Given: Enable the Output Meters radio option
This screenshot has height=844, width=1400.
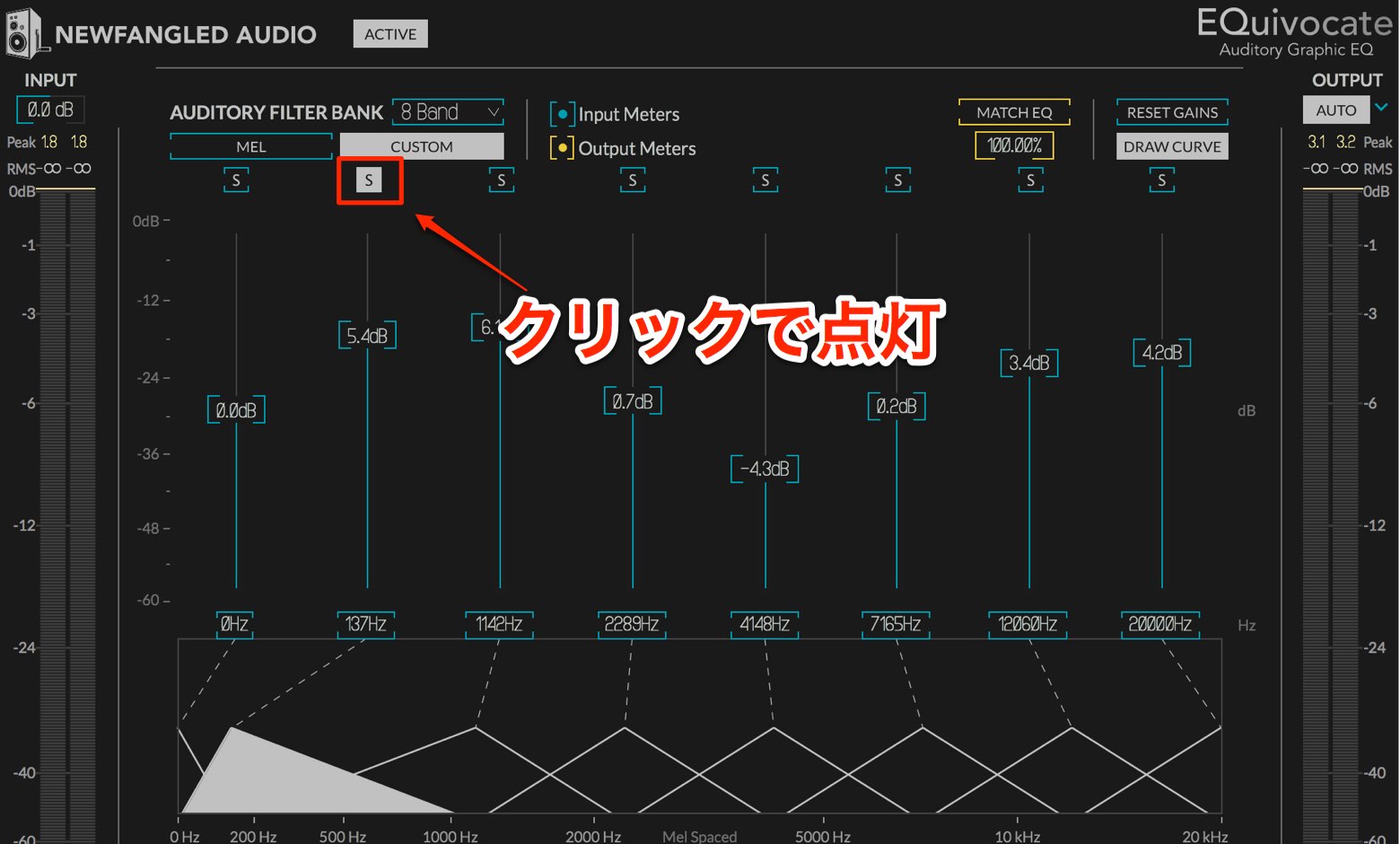Looking at the screenshot, I should 562,147.
